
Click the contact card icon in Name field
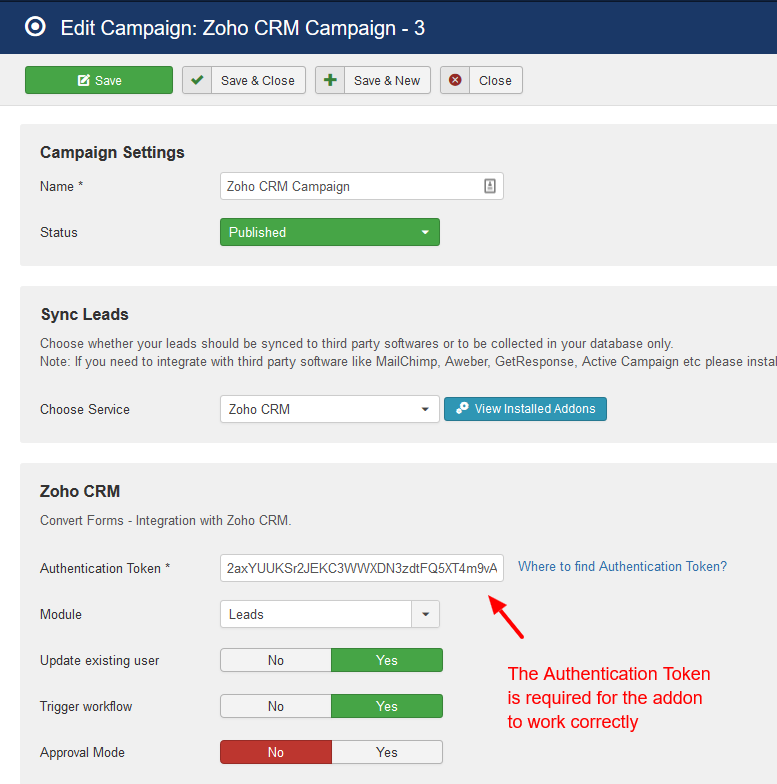(490, 186)
